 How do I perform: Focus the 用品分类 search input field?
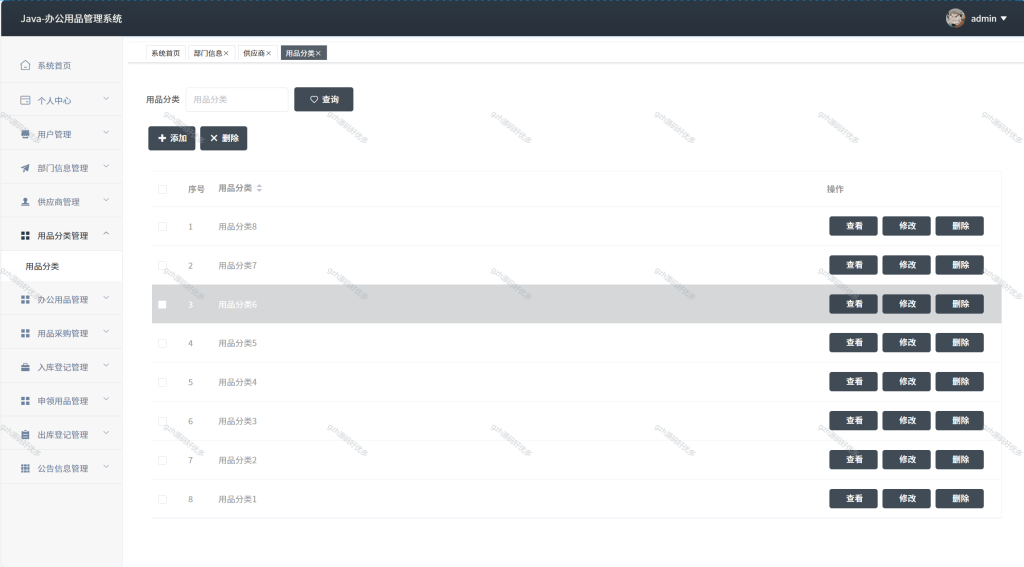point(237,99)
